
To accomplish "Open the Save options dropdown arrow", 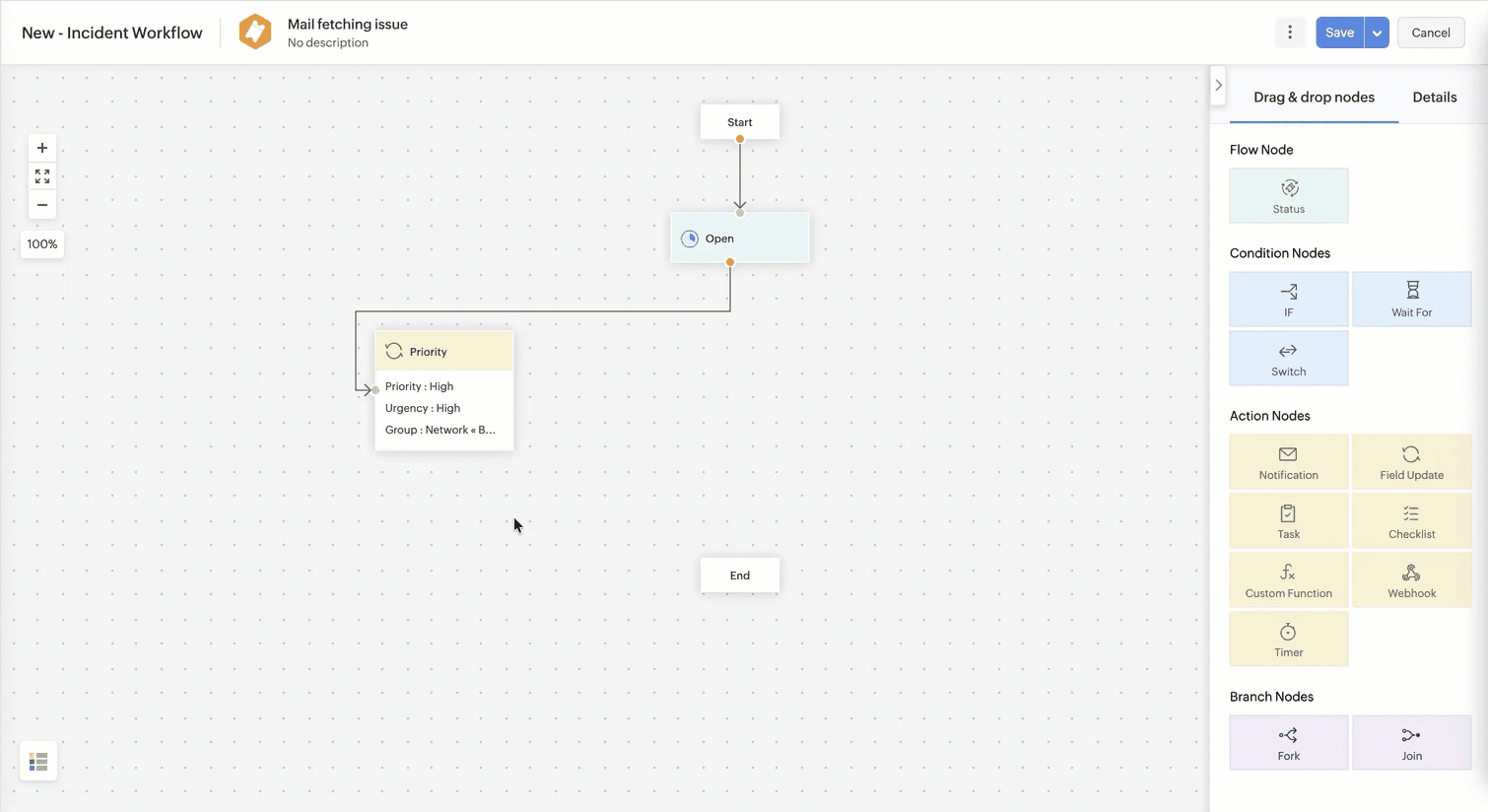I will point(1377,33).
